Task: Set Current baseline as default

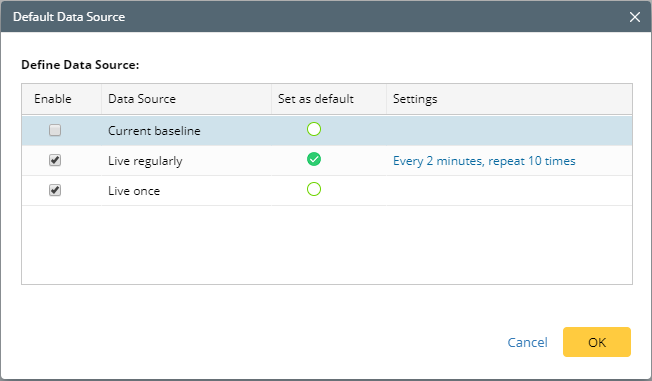Action: tap(314, 129)
